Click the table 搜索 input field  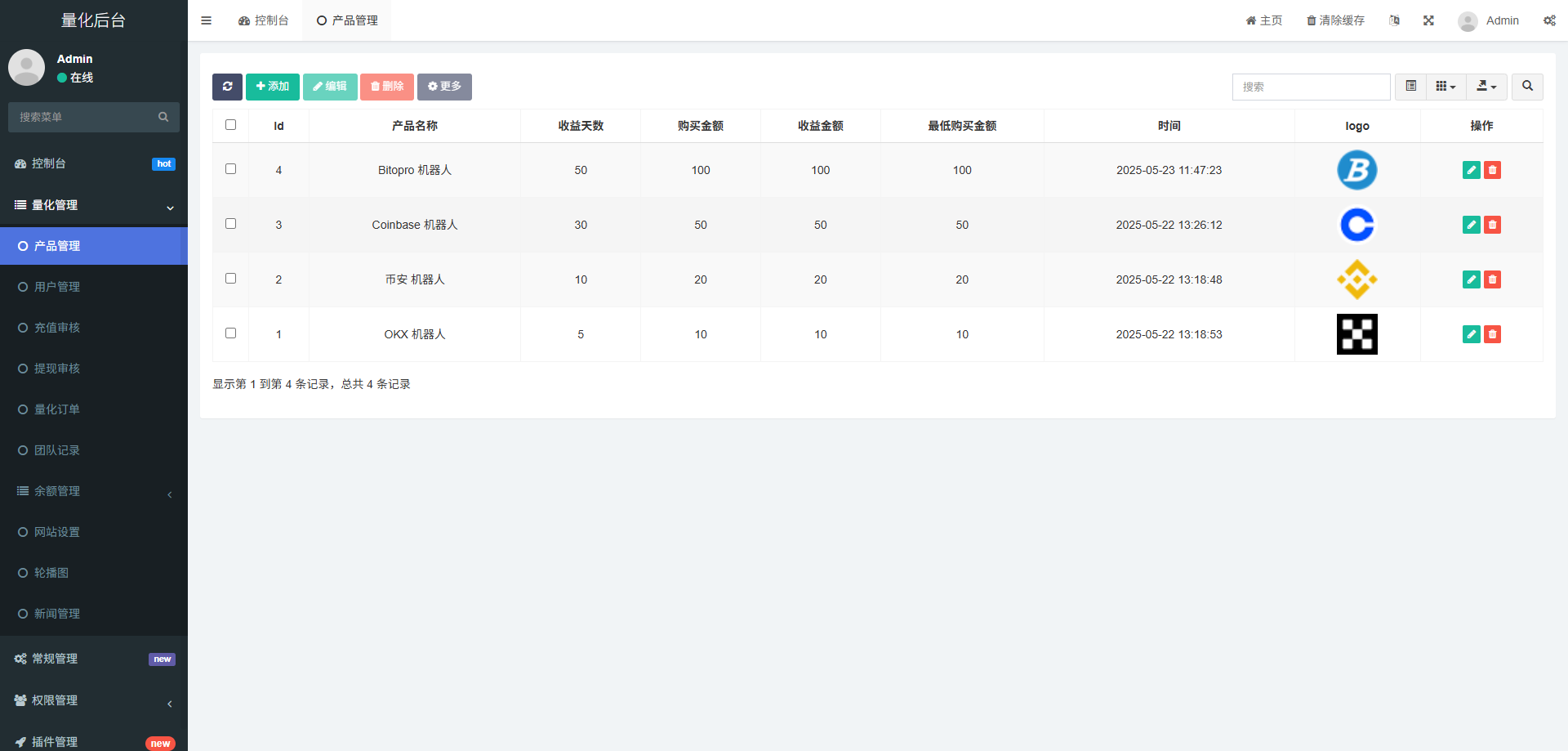tap(1310, 87)
